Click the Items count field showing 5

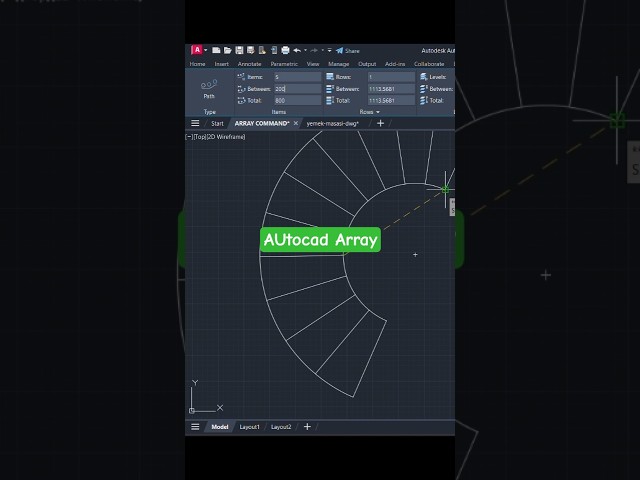click(298, 77)
